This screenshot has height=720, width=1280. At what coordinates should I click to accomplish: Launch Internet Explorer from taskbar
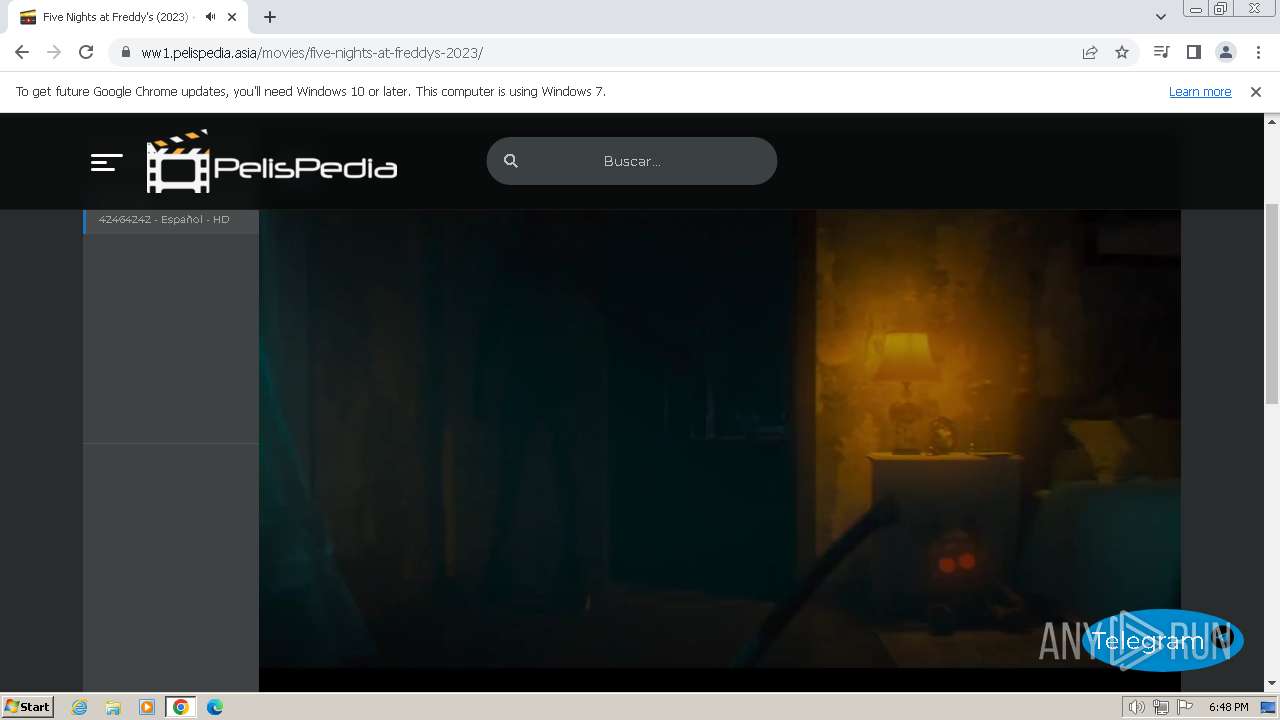tap(80, 707)
